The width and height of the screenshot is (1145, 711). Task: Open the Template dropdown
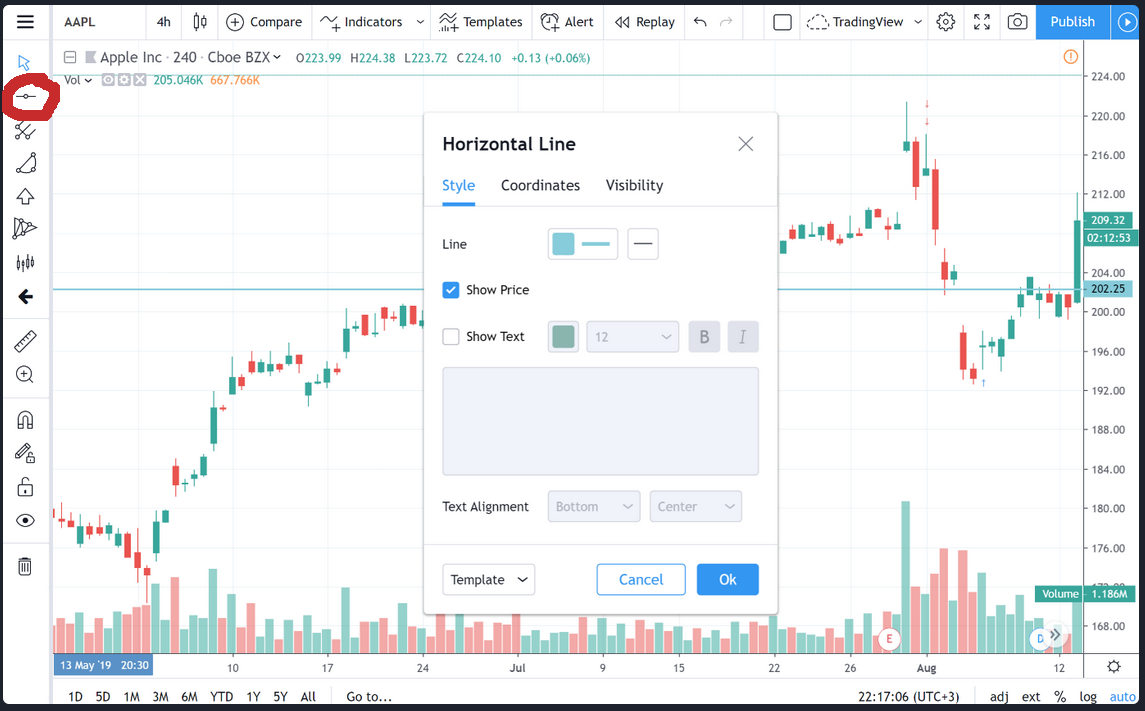[489, 580]
